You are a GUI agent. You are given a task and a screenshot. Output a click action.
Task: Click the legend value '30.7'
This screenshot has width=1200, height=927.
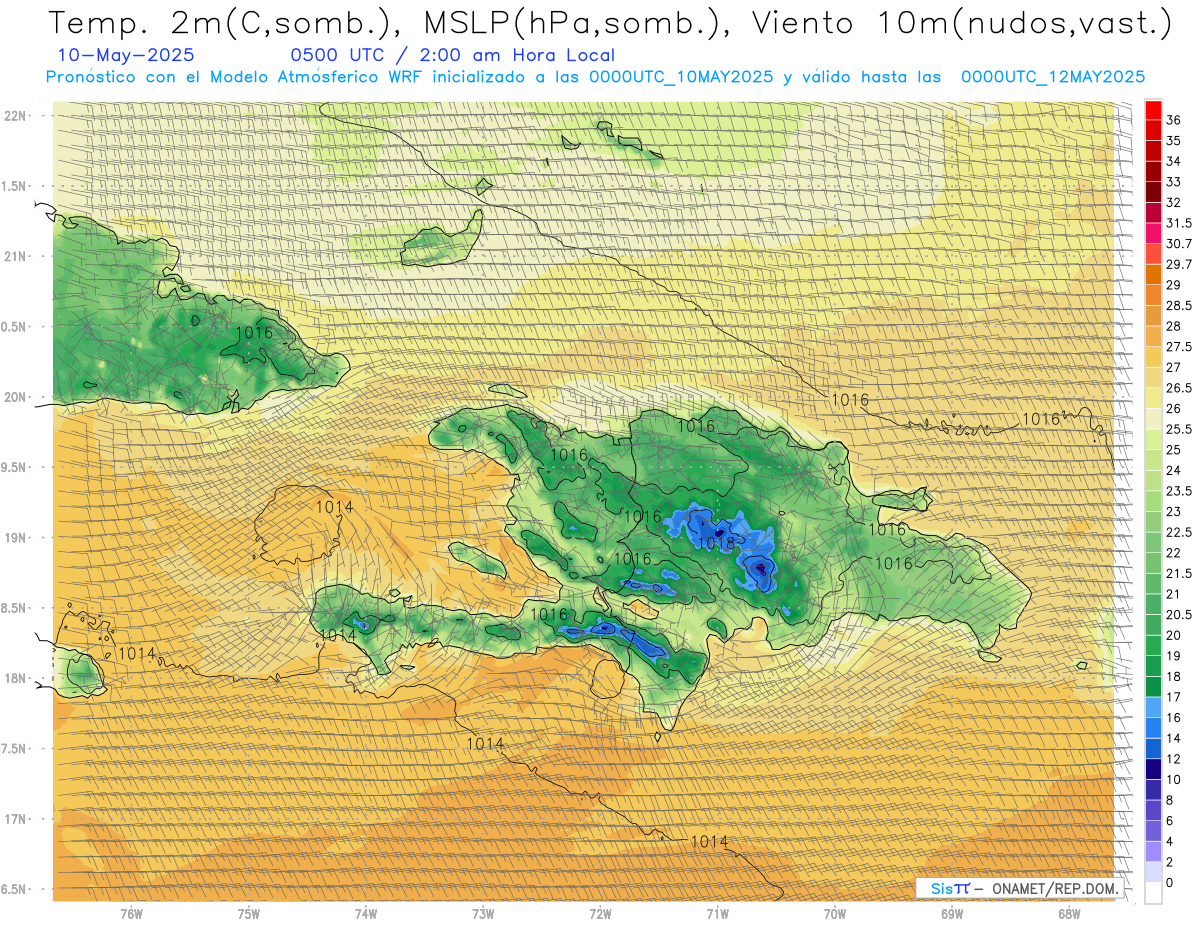[x=1179, y=244]
